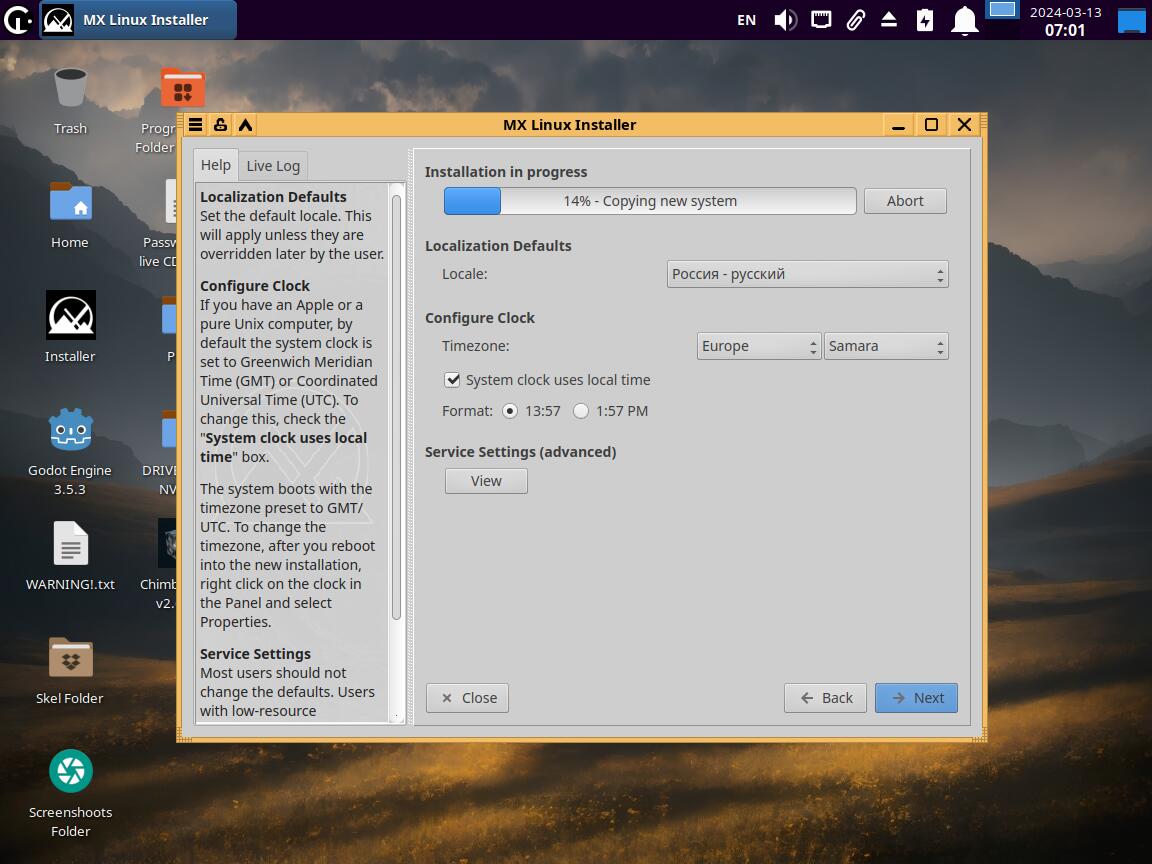Click the EN keyboard layout indicator
Viewport: 1152px width, 864px height.
coord(746,20)
